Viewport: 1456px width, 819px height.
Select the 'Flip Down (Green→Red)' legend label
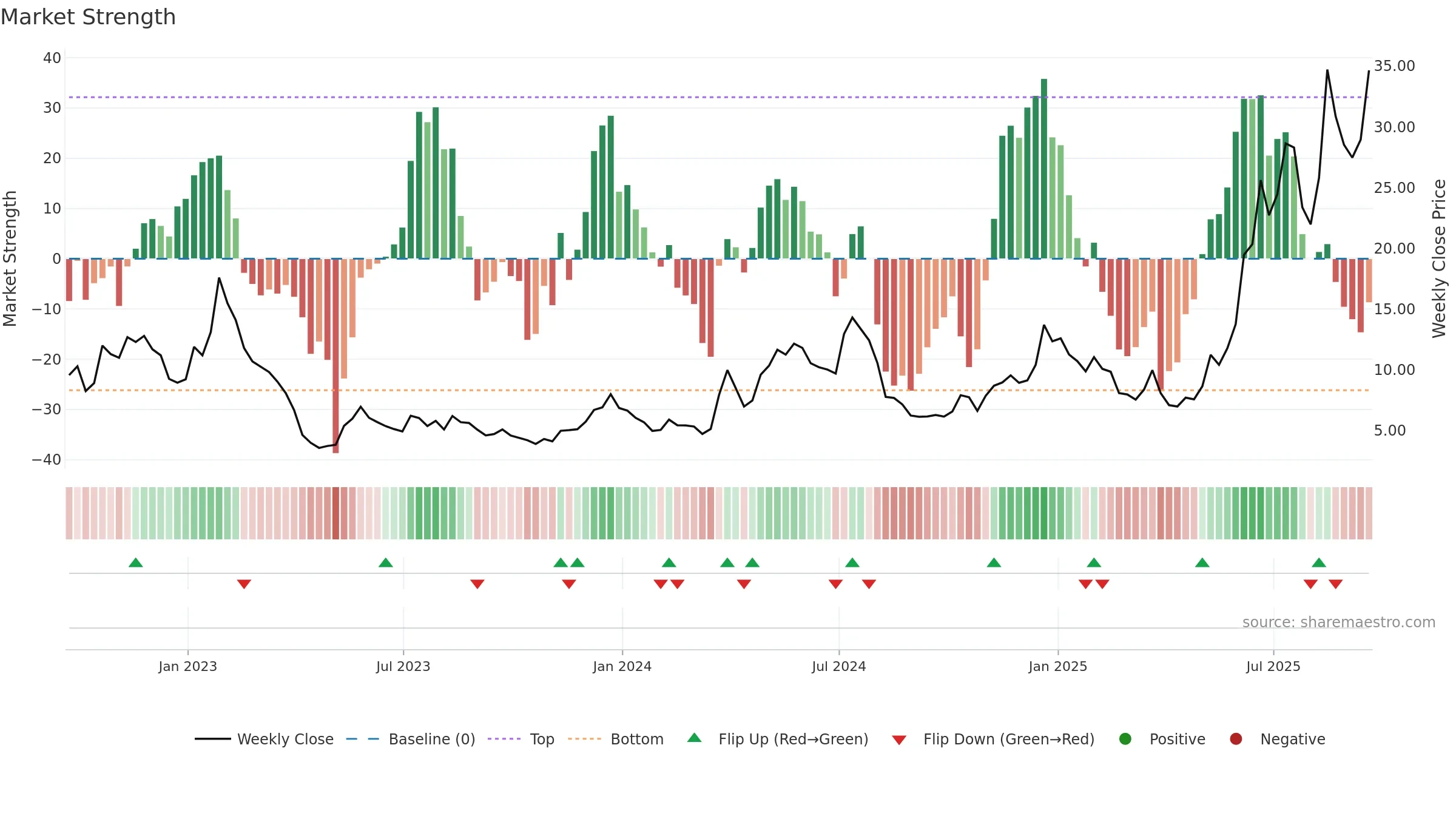coord(1009,740)
